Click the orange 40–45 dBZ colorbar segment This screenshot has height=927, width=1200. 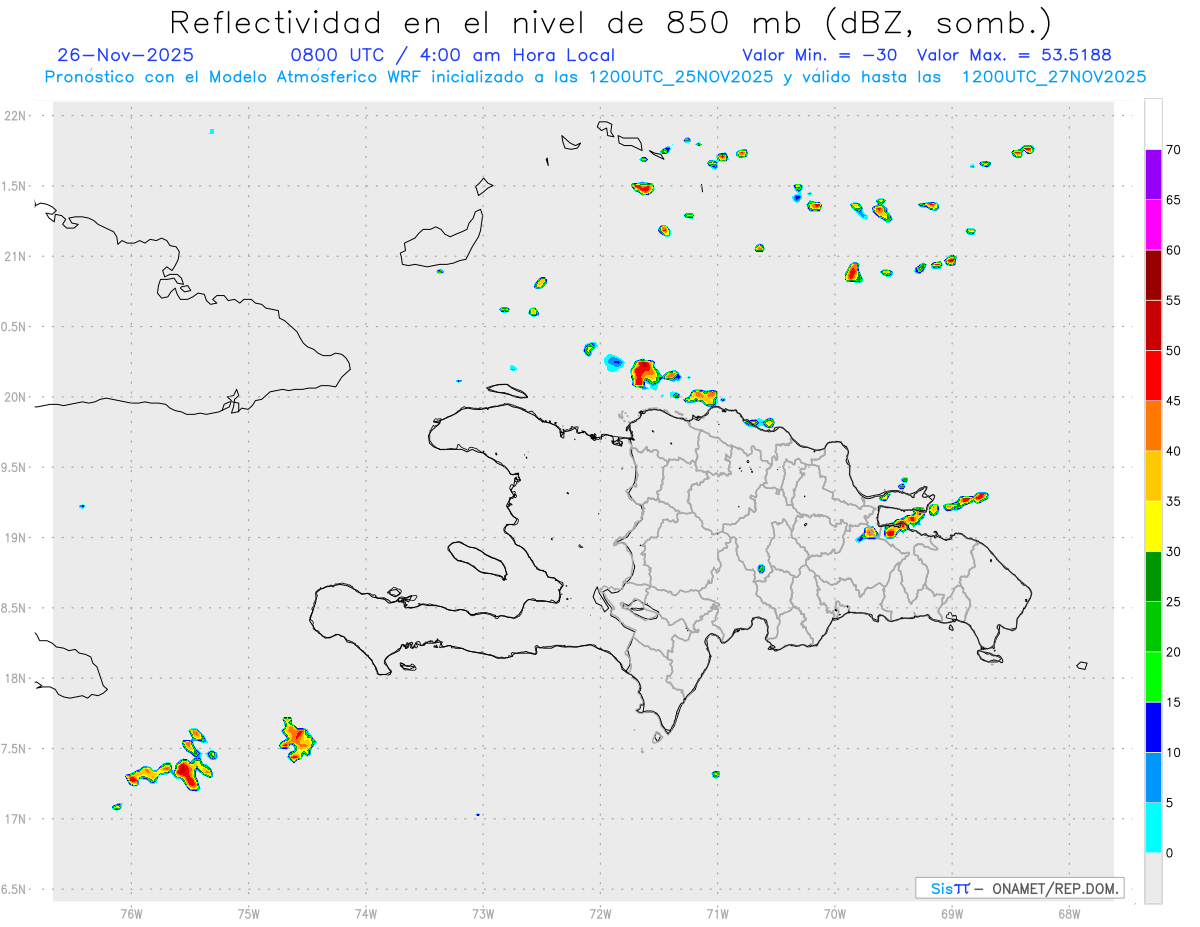[x=1153, y=426]
